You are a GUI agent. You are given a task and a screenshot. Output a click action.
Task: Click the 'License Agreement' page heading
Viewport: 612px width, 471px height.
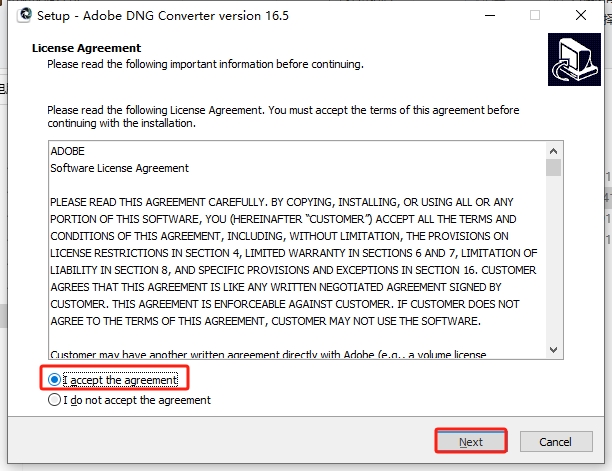pos(86,48)
